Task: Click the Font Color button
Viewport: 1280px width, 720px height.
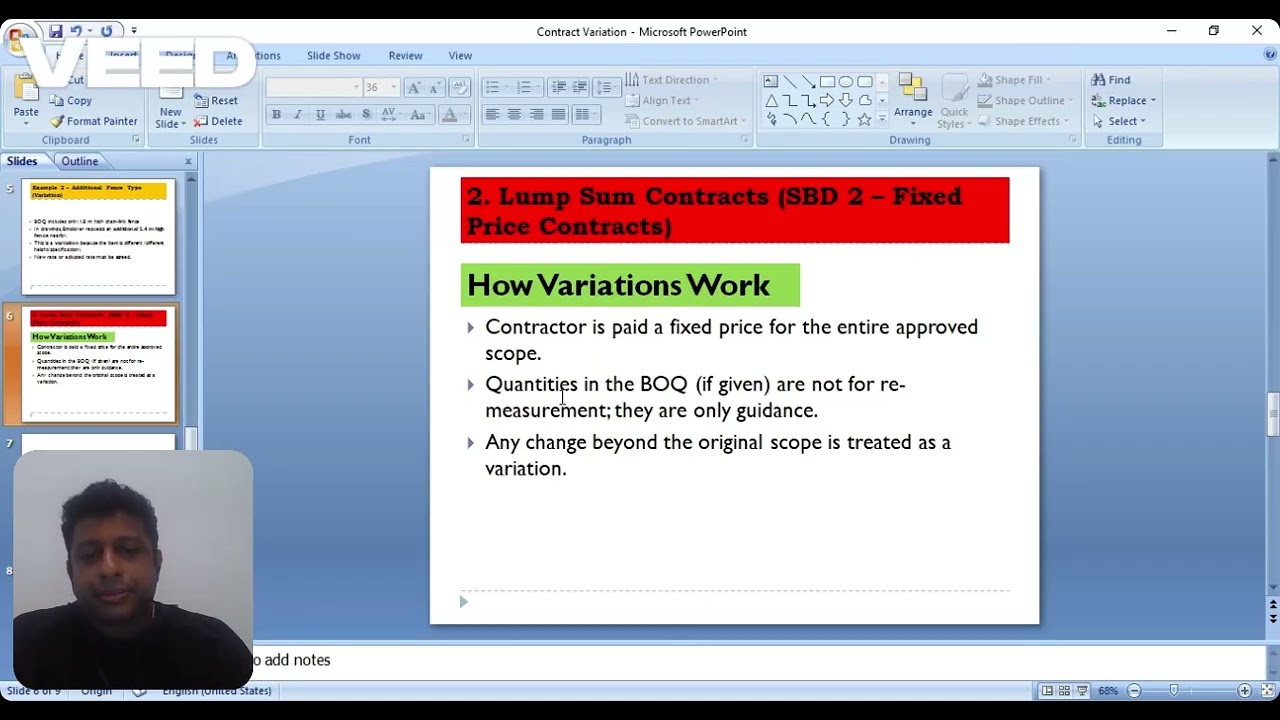Action: 453,115
